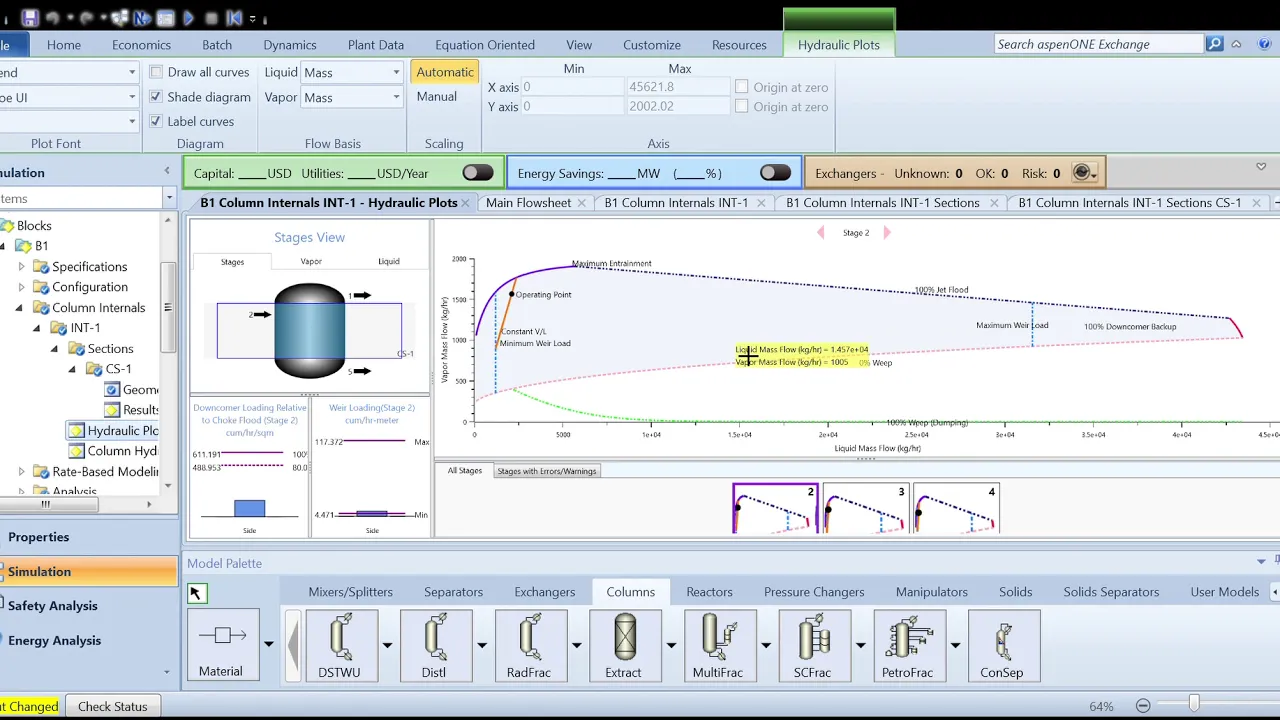Open the Dynamics ribbon tab

click(290, 45)
